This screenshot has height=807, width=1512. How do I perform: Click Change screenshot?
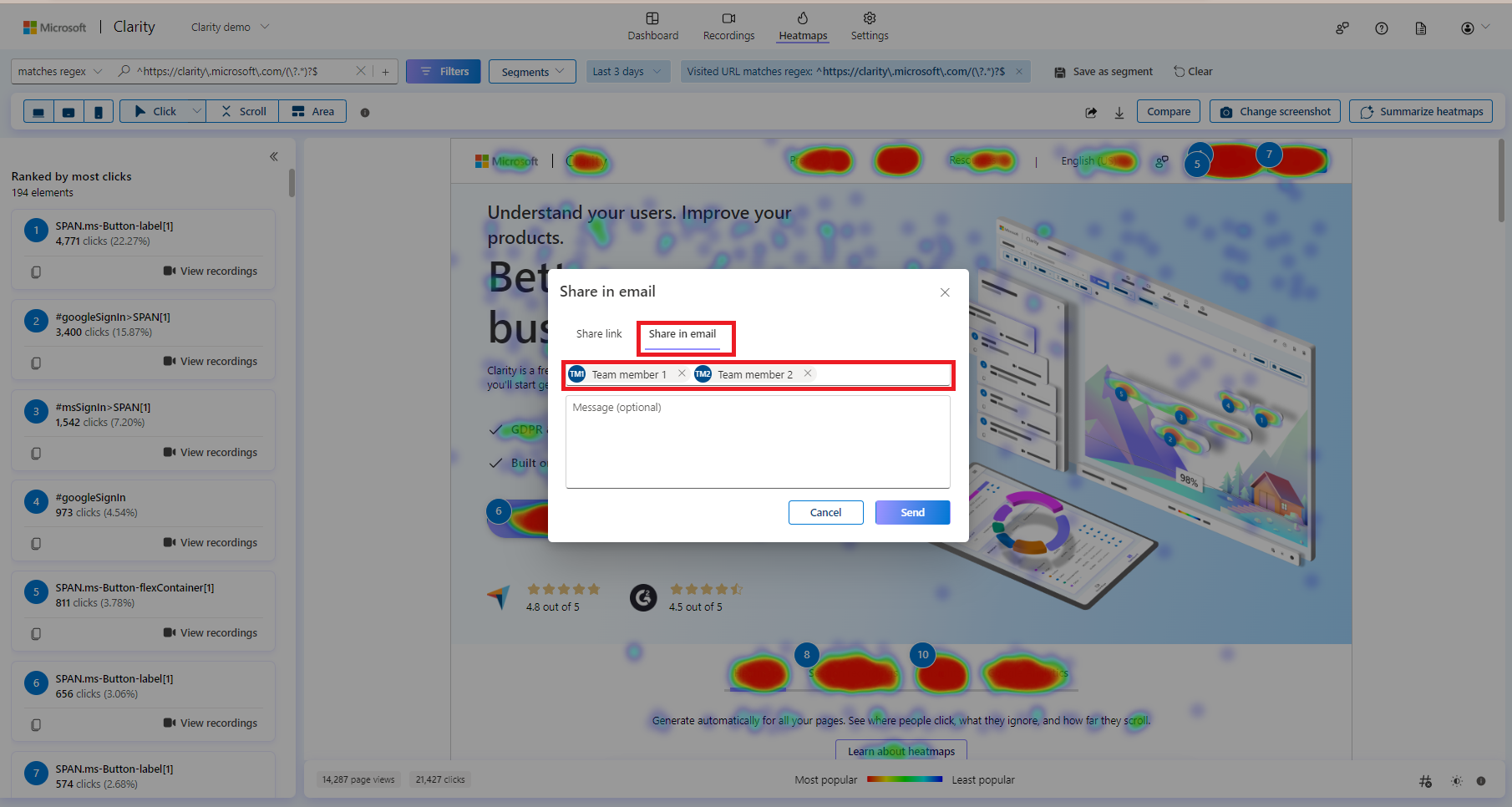(x=1275, y=112)
